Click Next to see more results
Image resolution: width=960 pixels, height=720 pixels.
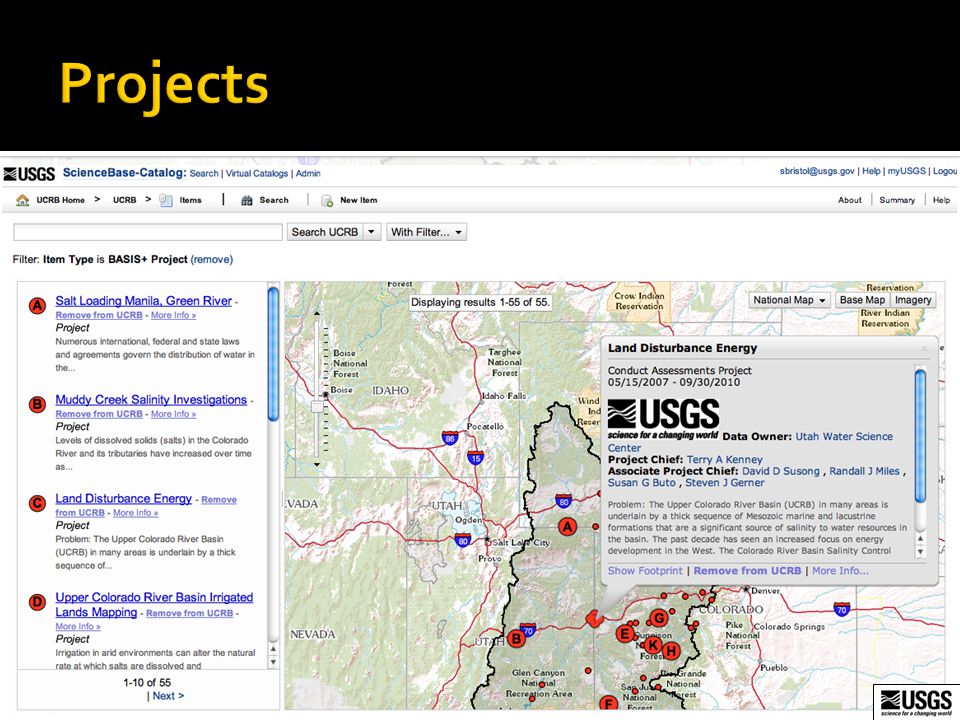(x=168, y=696)
